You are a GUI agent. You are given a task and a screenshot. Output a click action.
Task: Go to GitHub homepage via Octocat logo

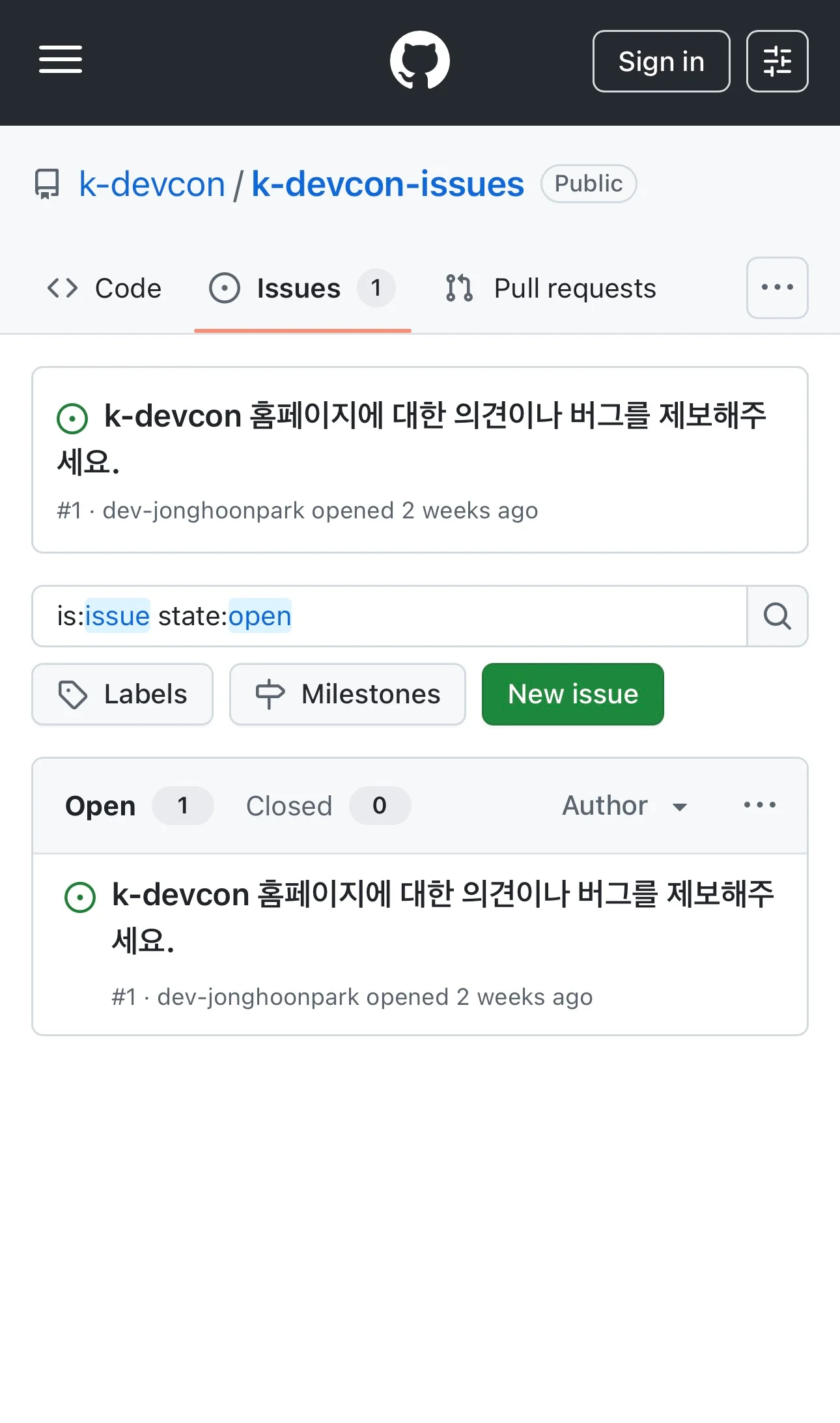coord(419,61)
